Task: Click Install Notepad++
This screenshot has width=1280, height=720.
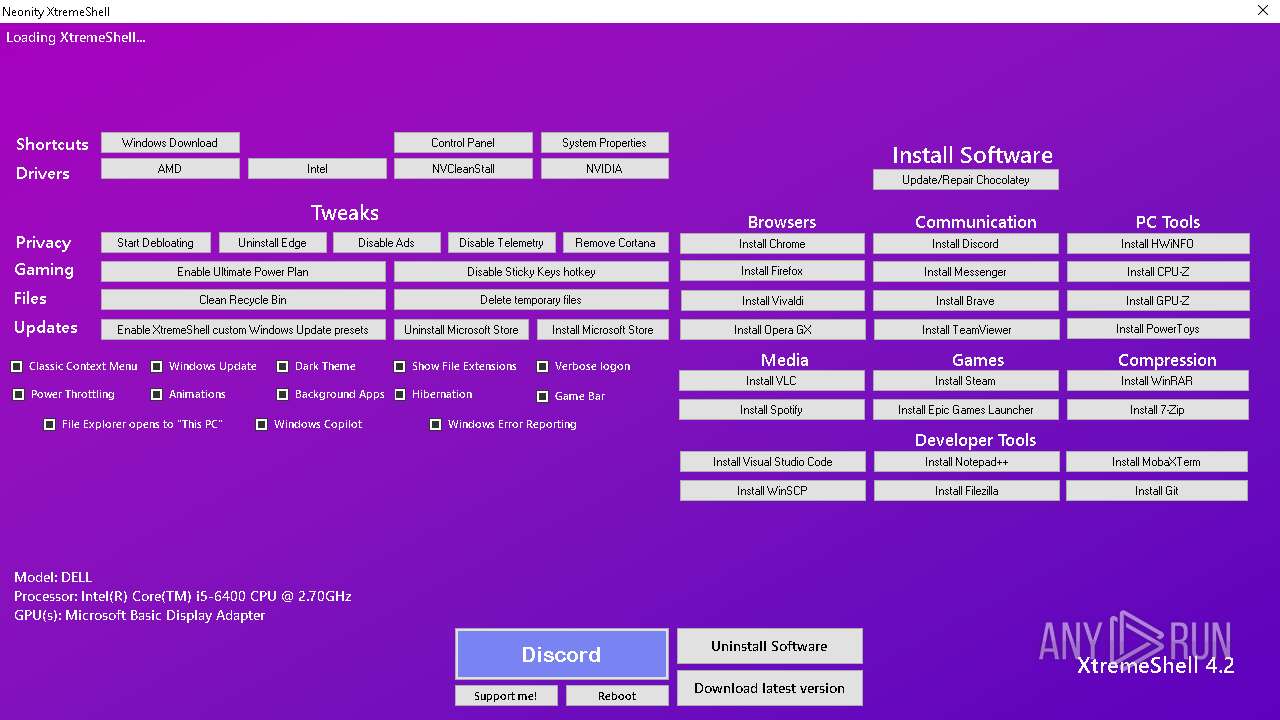Action: click(967, 462)
